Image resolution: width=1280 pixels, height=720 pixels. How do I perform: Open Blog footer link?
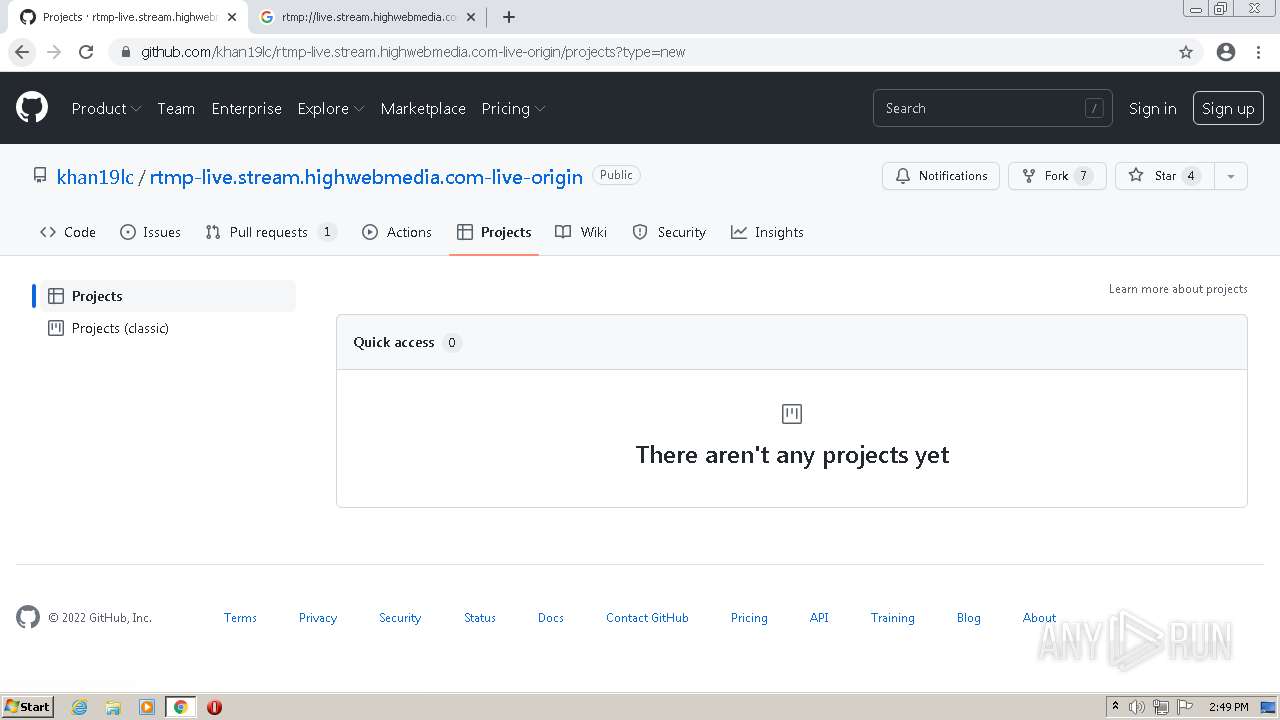pos(969,618)
